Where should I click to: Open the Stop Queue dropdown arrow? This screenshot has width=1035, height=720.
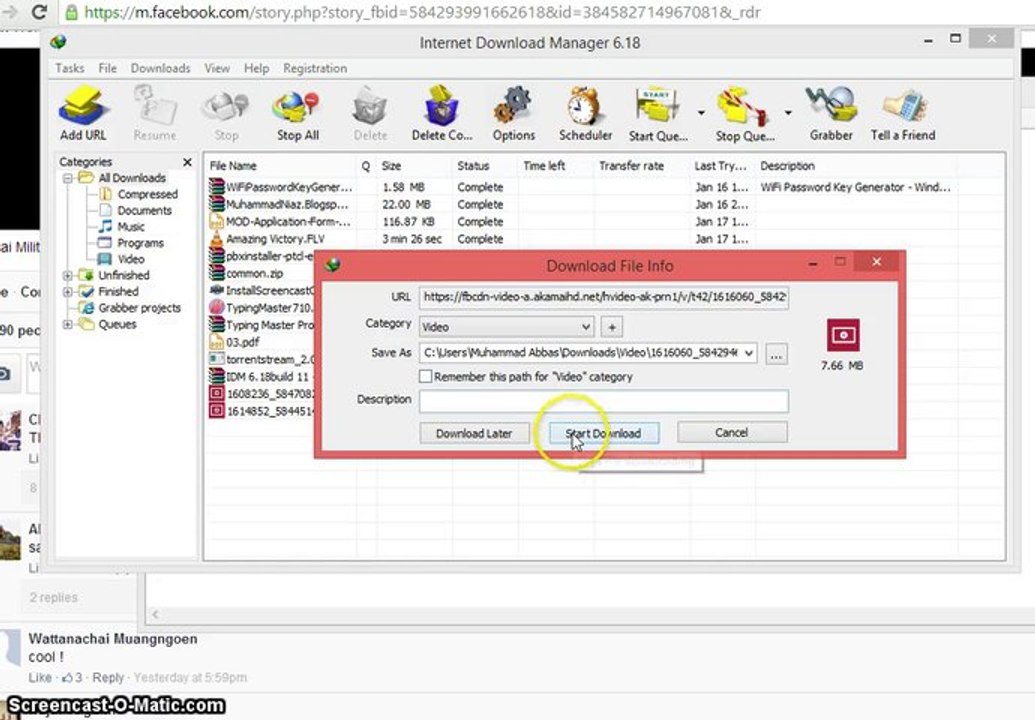coord(787,113)
